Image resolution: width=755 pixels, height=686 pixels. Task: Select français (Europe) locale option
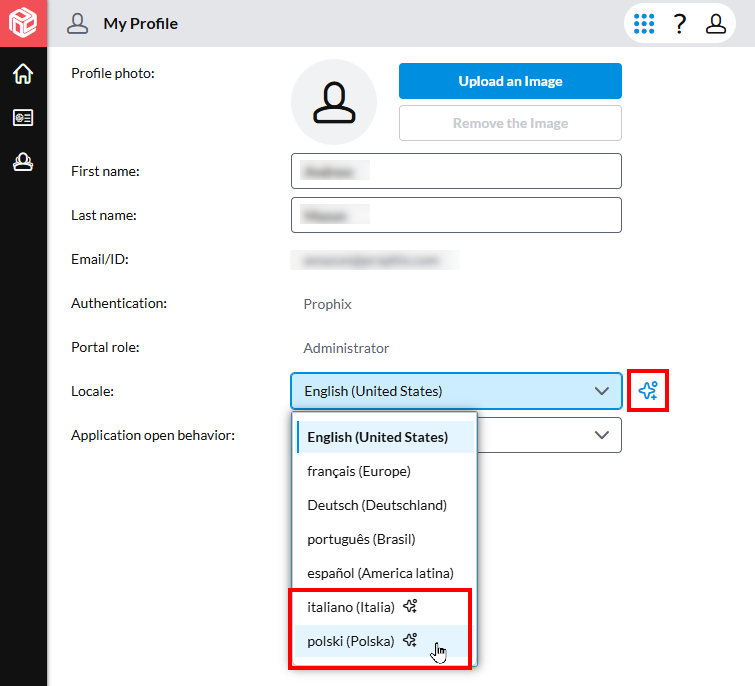(x=359, y=471)
